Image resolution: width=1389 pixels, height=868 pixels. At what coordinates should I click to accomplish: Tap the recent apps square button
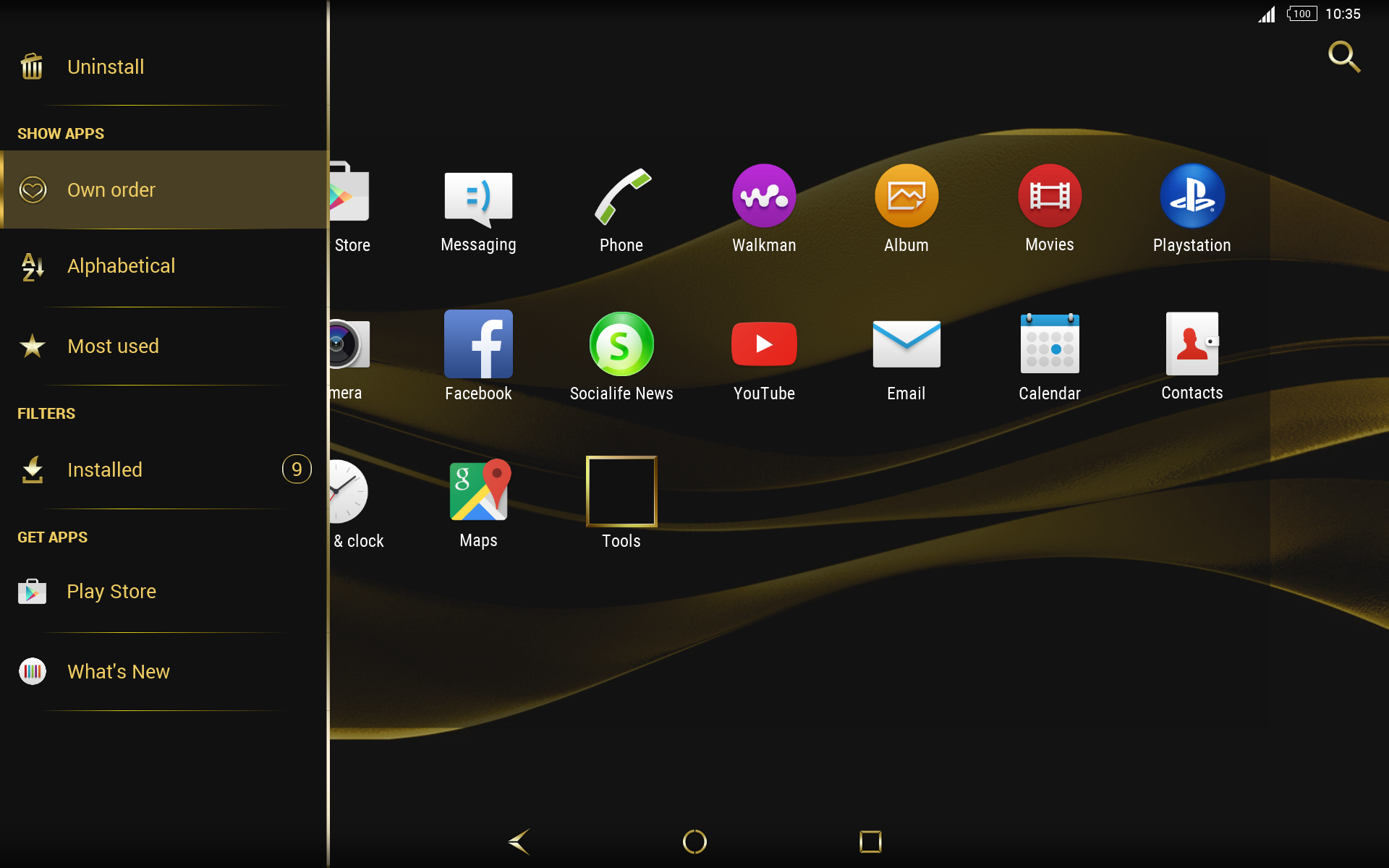pos(870,841)
